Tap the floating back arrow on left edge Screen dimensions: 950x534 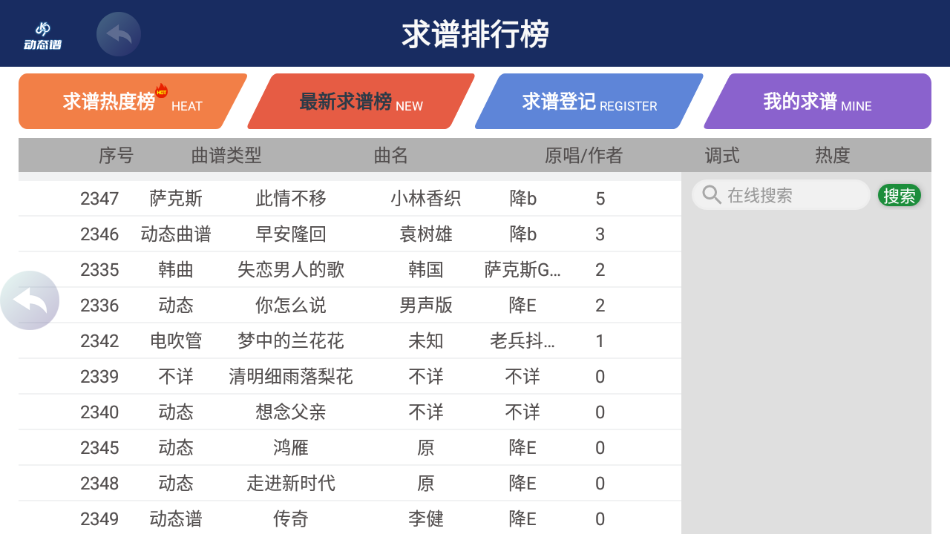[30, 300]
